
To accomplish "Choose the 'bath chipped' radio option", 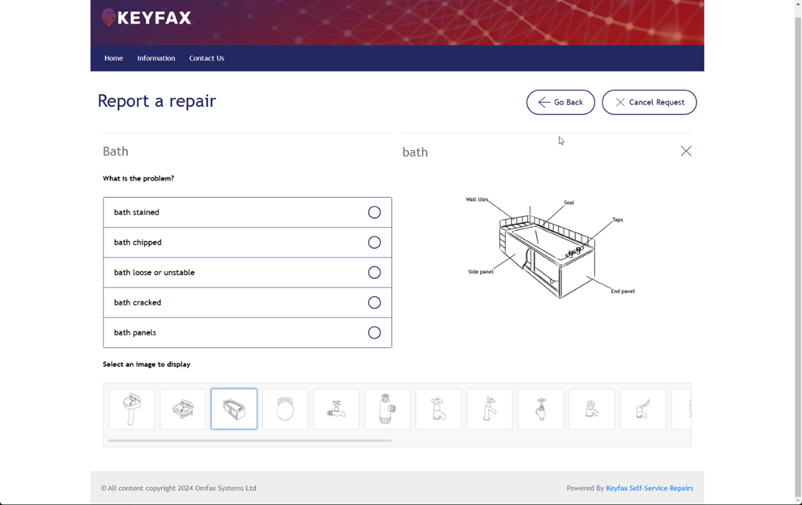I will 374,242.
